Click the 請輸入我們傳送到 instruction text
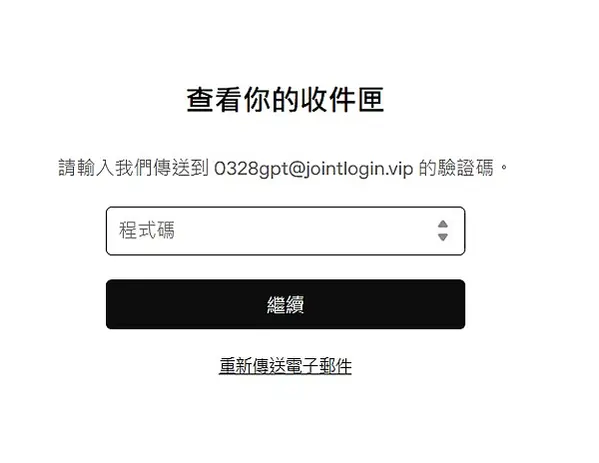Screen dimensions: 599x463 click(134, 168)
